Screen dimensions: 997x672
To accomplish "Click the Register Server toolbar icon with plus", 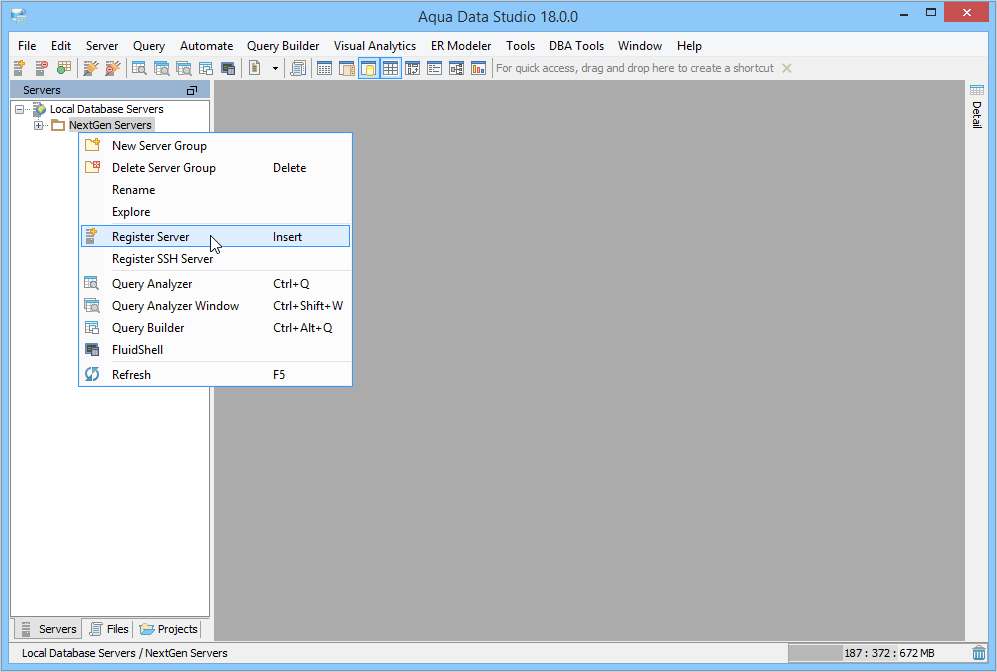I will [19, 68].
